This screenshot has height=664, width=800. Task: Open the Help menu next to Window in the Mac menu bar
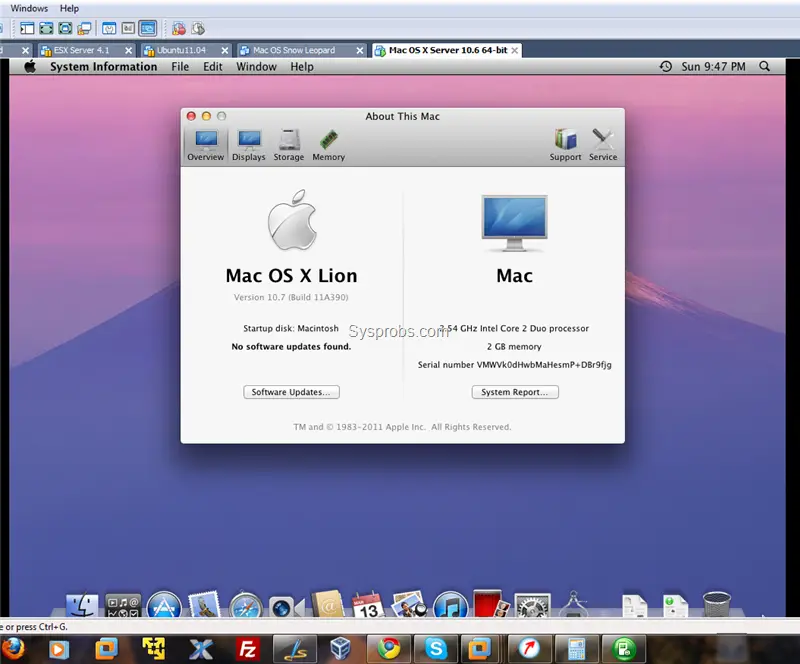[x=302, y=67]
